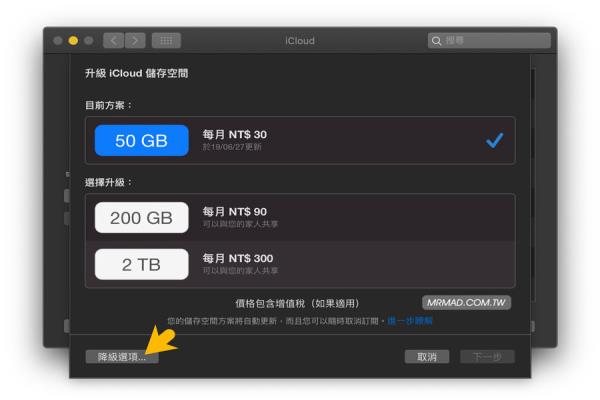Click the blue checkmark on current plan
This screenshot has width=600, height=400.
tap(494, 140)
